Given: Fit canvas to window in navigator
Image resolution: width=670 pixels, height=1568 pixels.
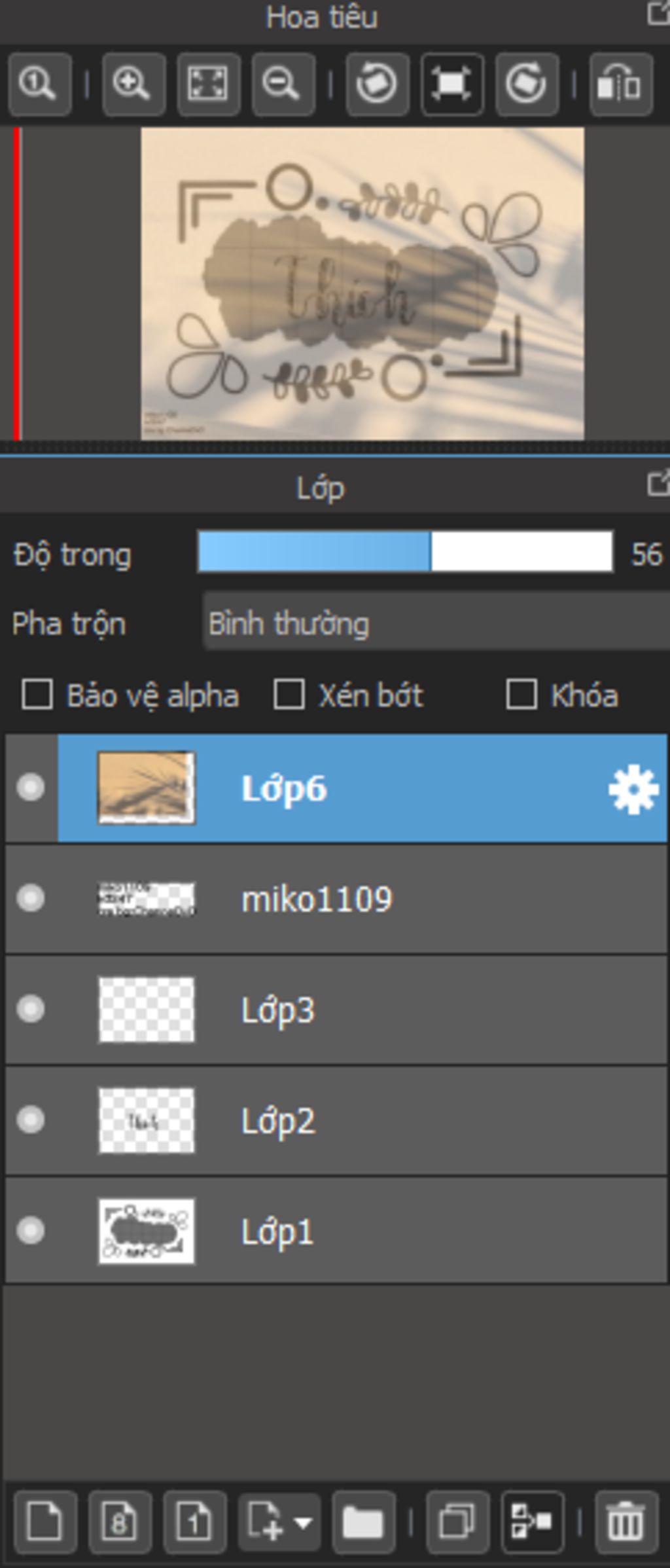Looking at the screenshot, I should pyautogui.click(x=209, y=85).
